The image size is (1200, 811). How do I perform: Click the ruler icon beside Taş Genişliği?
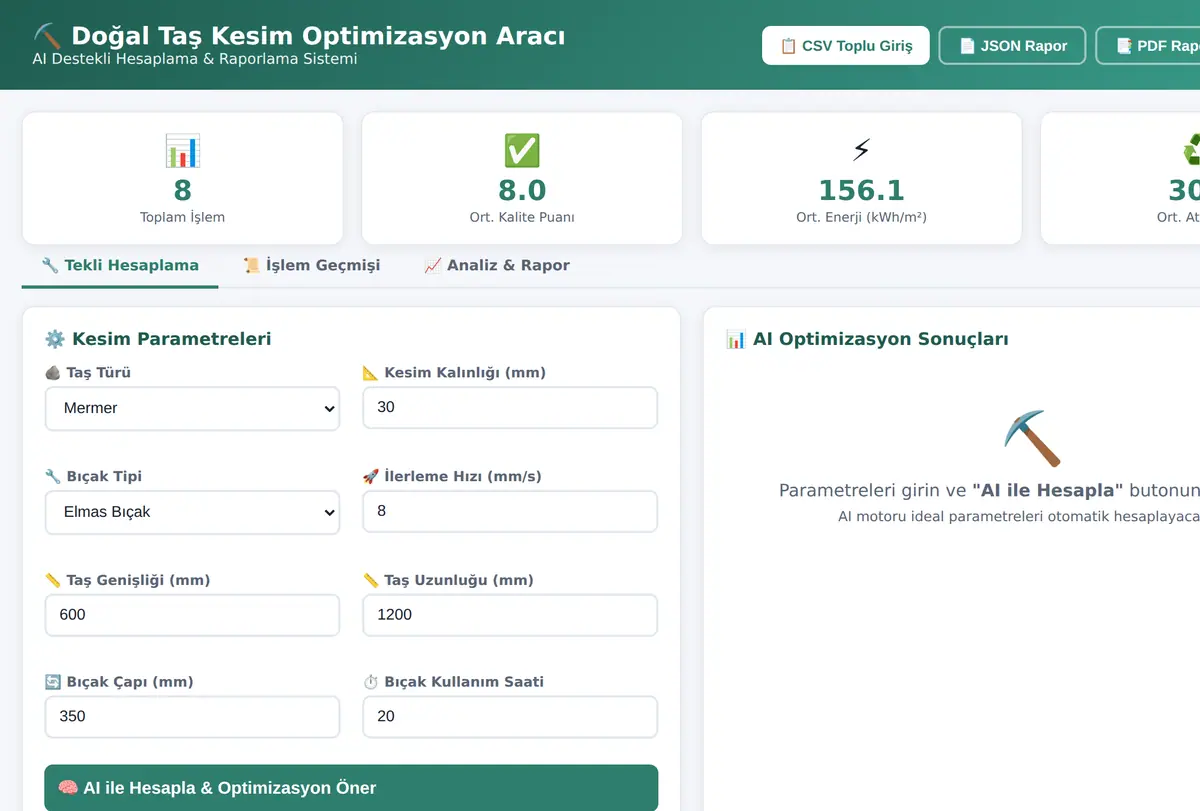(53, 580)
